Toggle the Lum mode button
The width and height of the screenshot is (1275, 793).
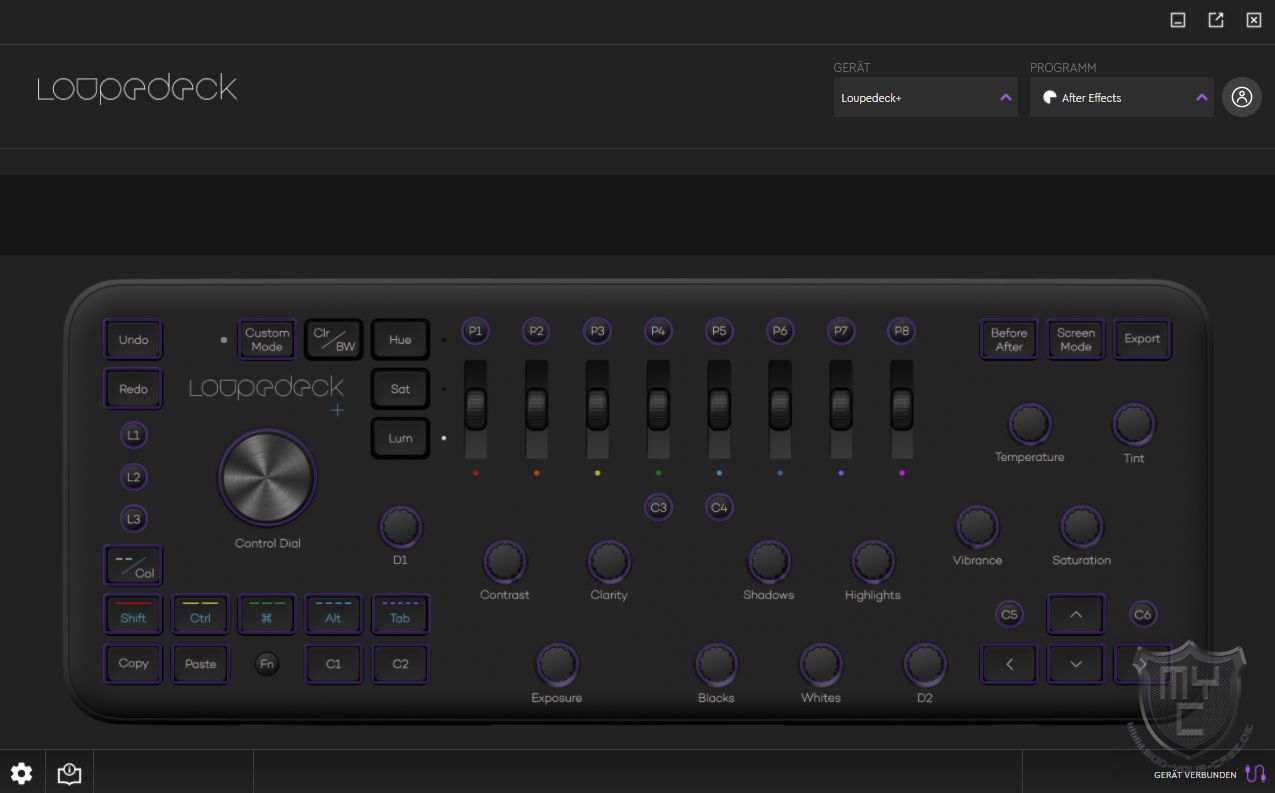point(400,438)
